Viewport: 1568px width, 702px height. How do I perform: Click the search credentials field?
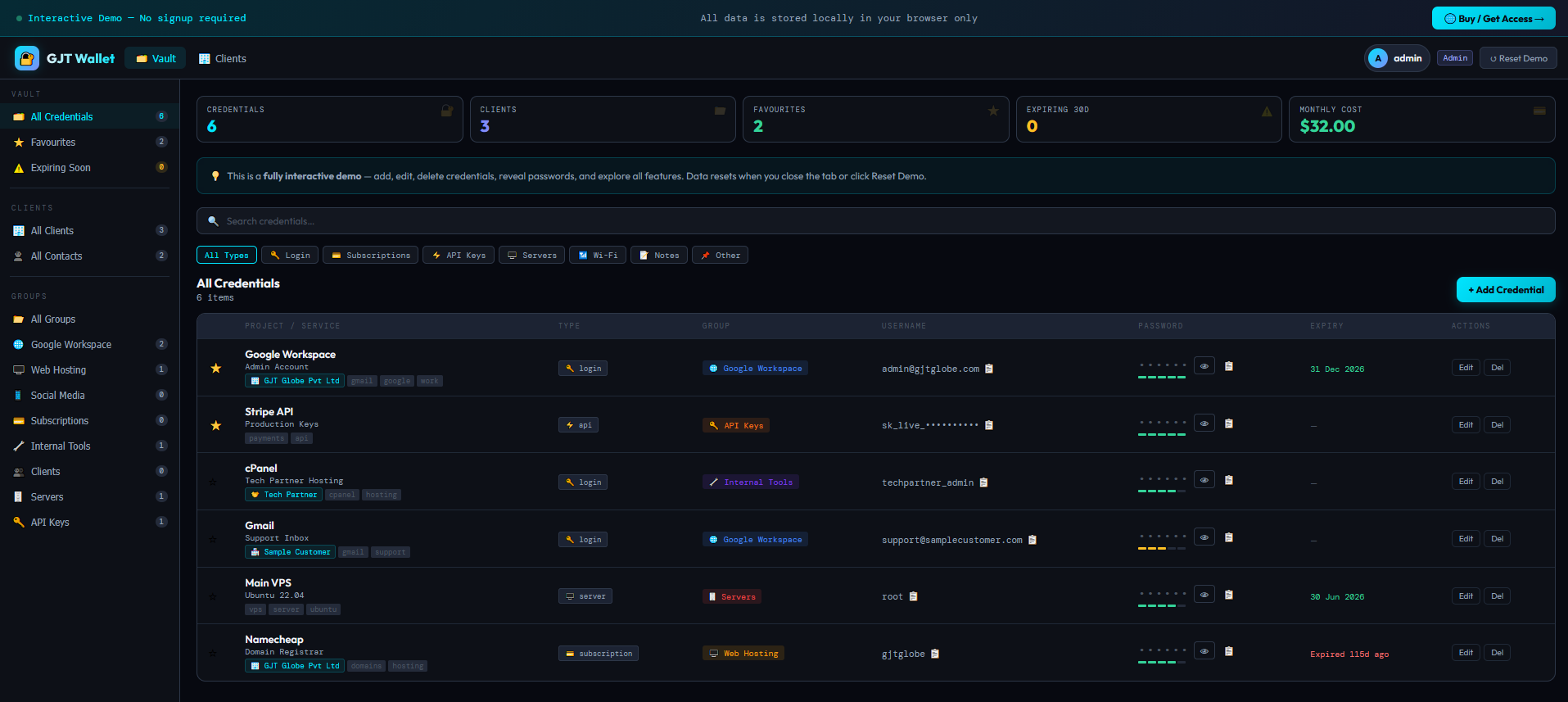click(x=875, y=220)
